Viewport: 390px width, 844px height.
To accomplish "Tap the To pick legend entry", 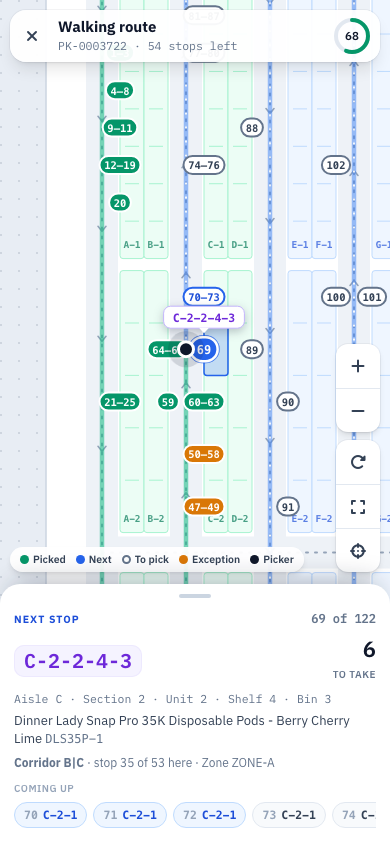I will pyautogui.click(x=145, y=559).
